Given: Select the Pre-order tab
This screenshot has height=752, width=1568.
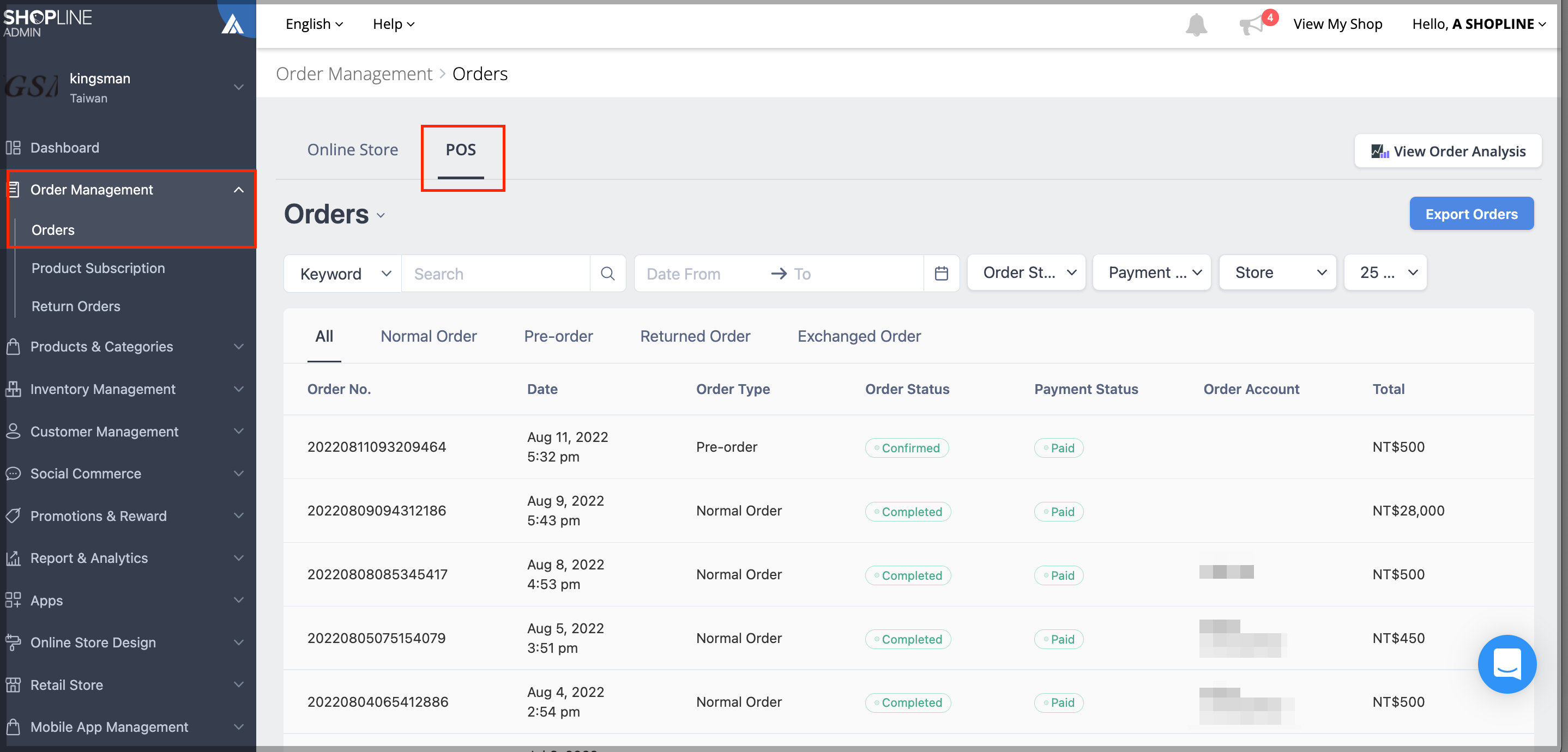Looking at the screenshot, I should [558, 336].
